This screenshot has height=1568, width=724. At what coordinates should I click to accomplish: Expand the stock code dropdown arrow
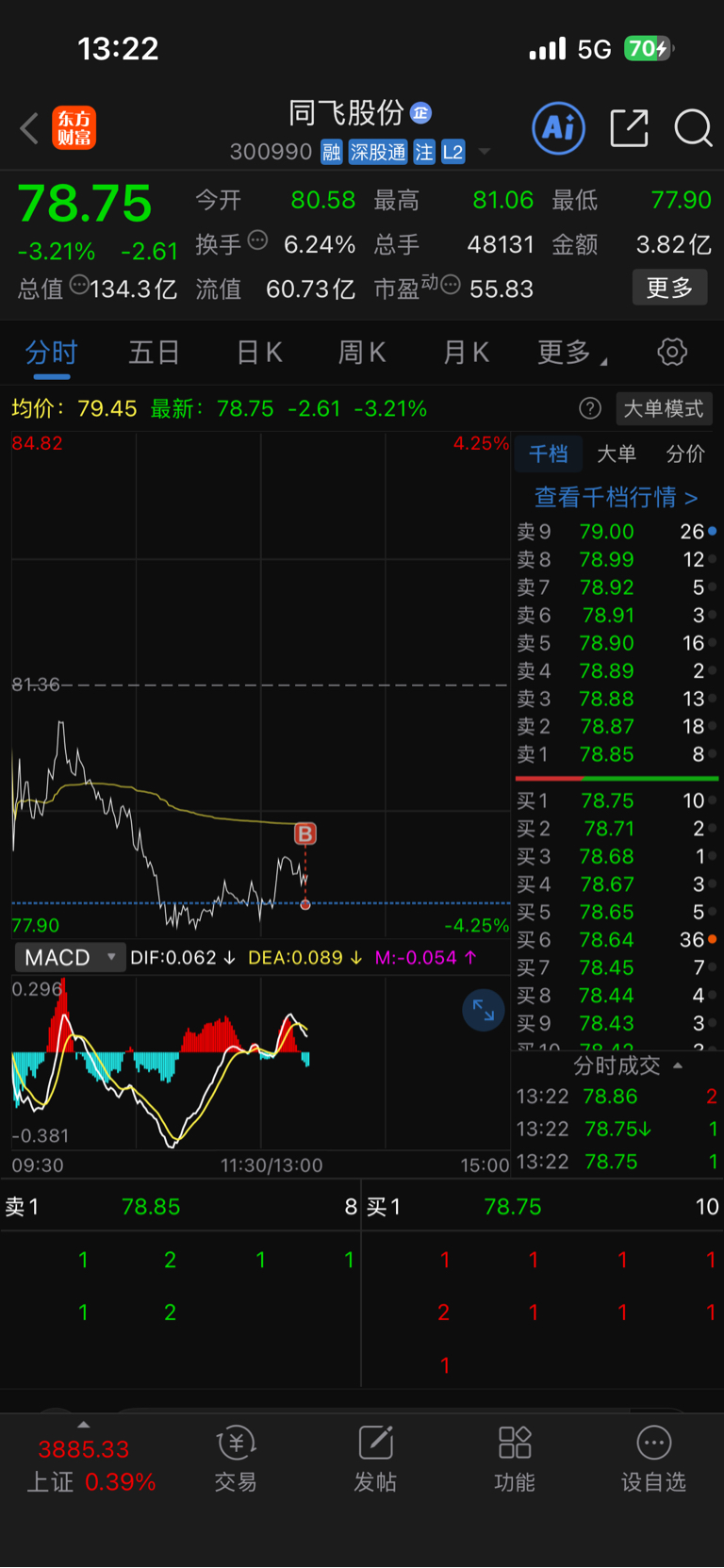(485, 152)
